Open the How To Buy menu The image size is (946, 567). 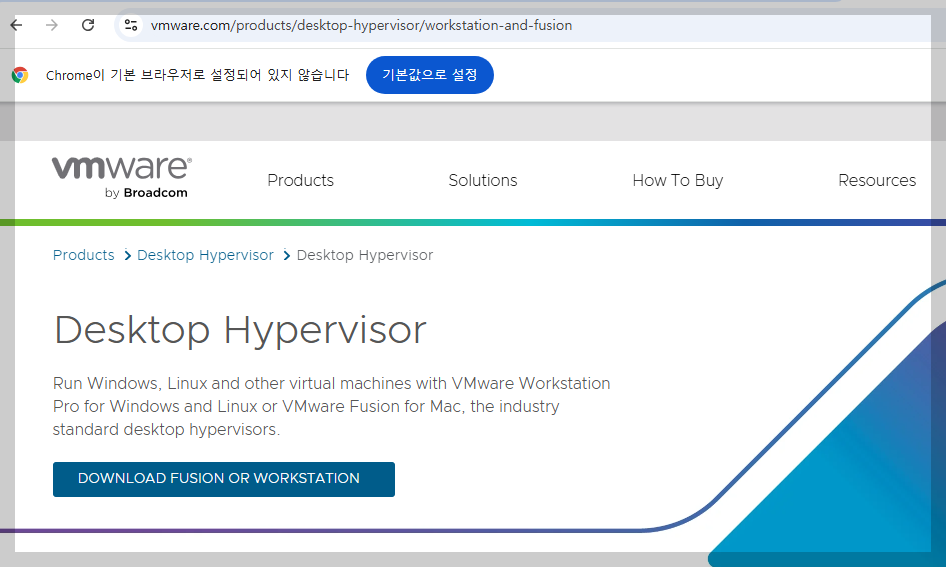pyautogui.click(x=678, y=180)
